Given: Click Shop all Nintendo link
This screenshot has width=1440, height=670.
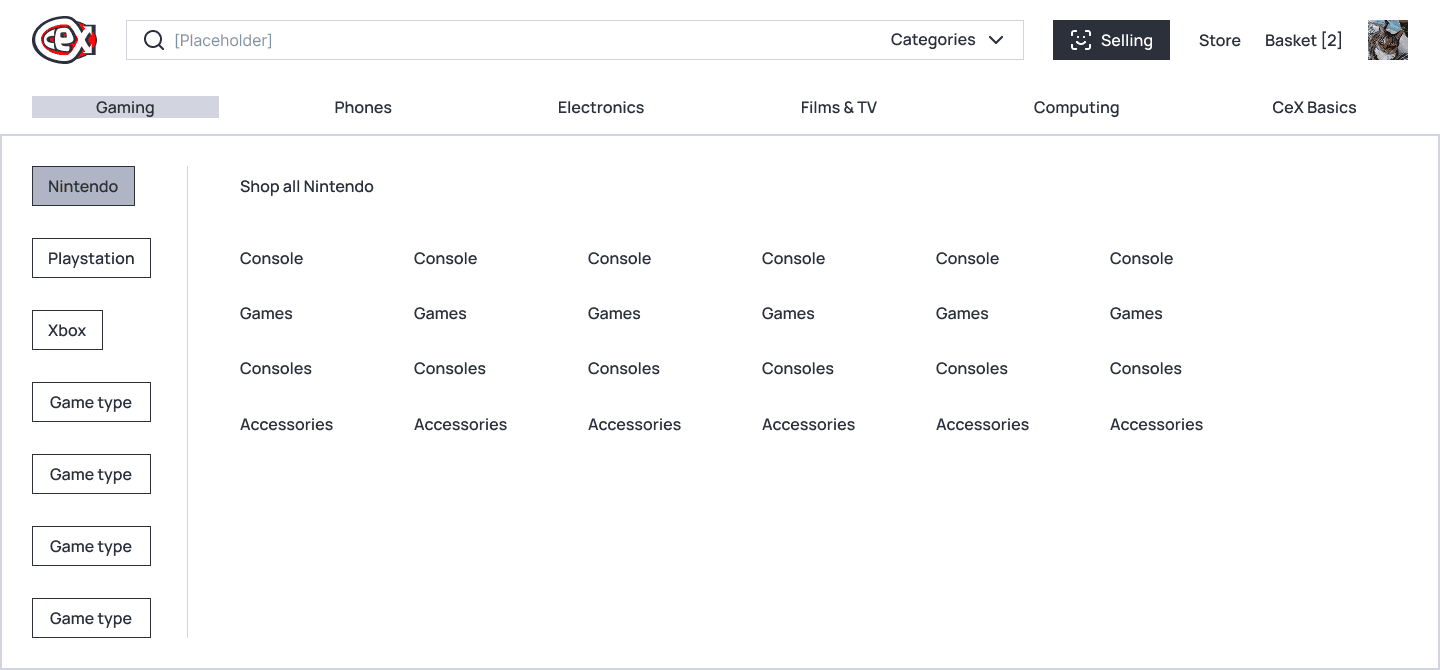Looking at the screenshot, I should pos(307,186).
